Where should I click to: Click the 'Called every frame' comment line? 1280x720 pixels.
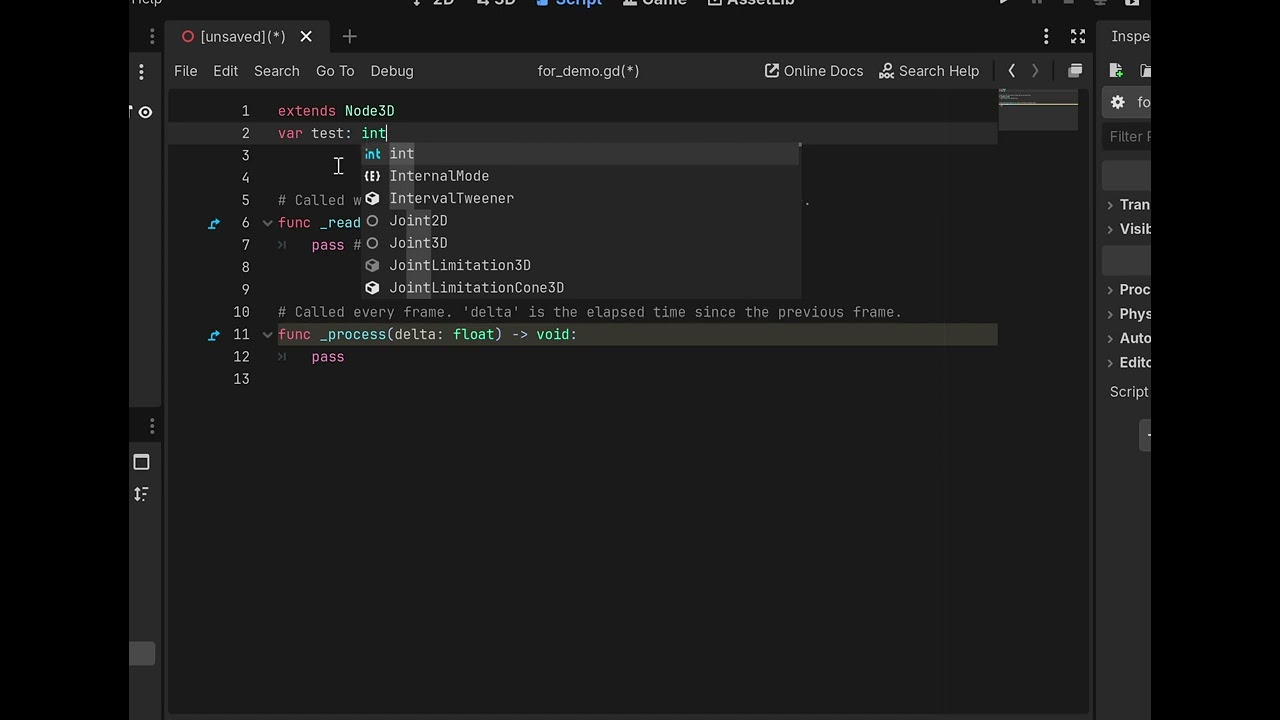(590, 312)
